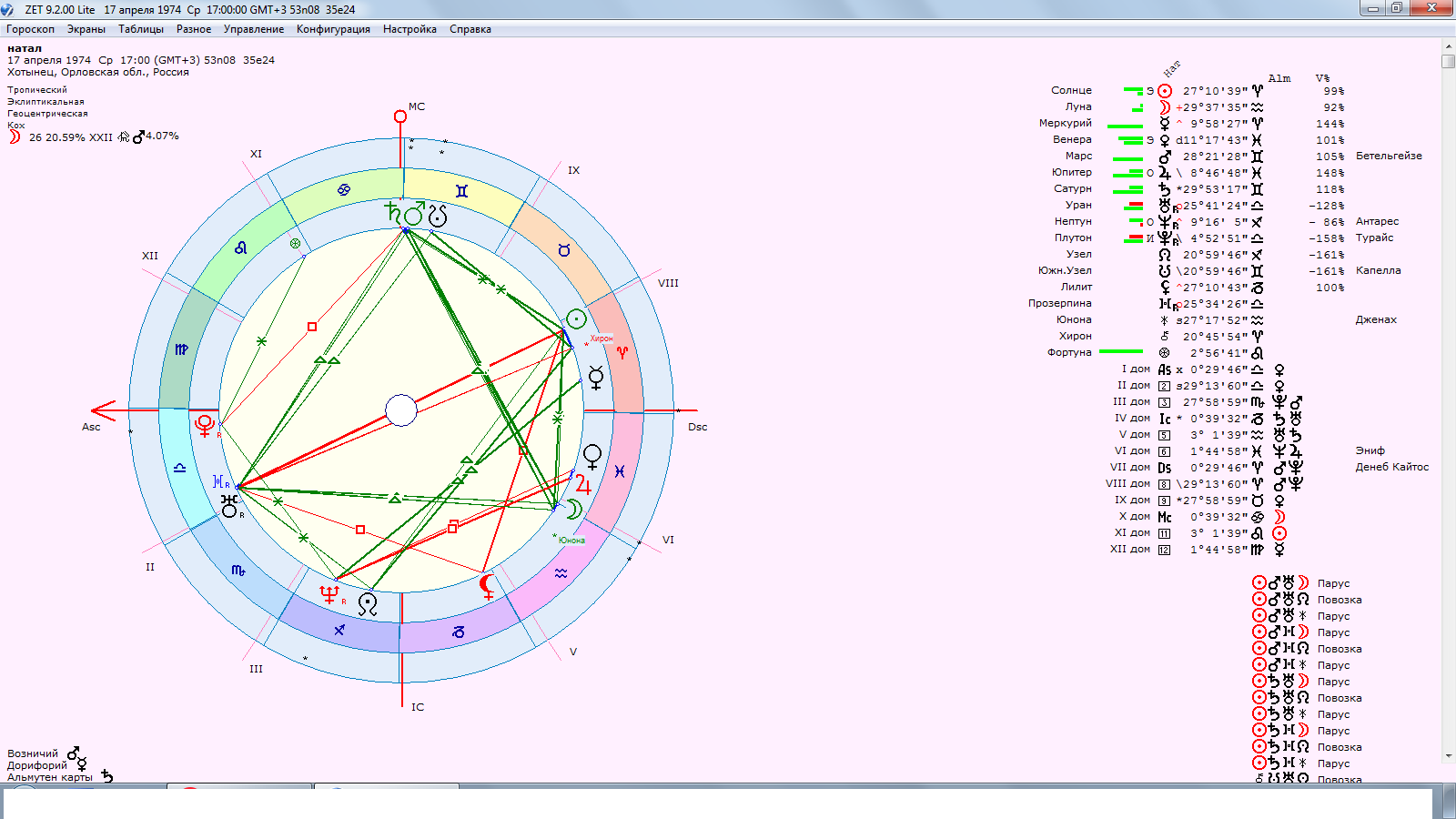Open the Таблицы menu
Image resolution: width=1456 pixels, height=819 pixels.
tap(141, 29)
